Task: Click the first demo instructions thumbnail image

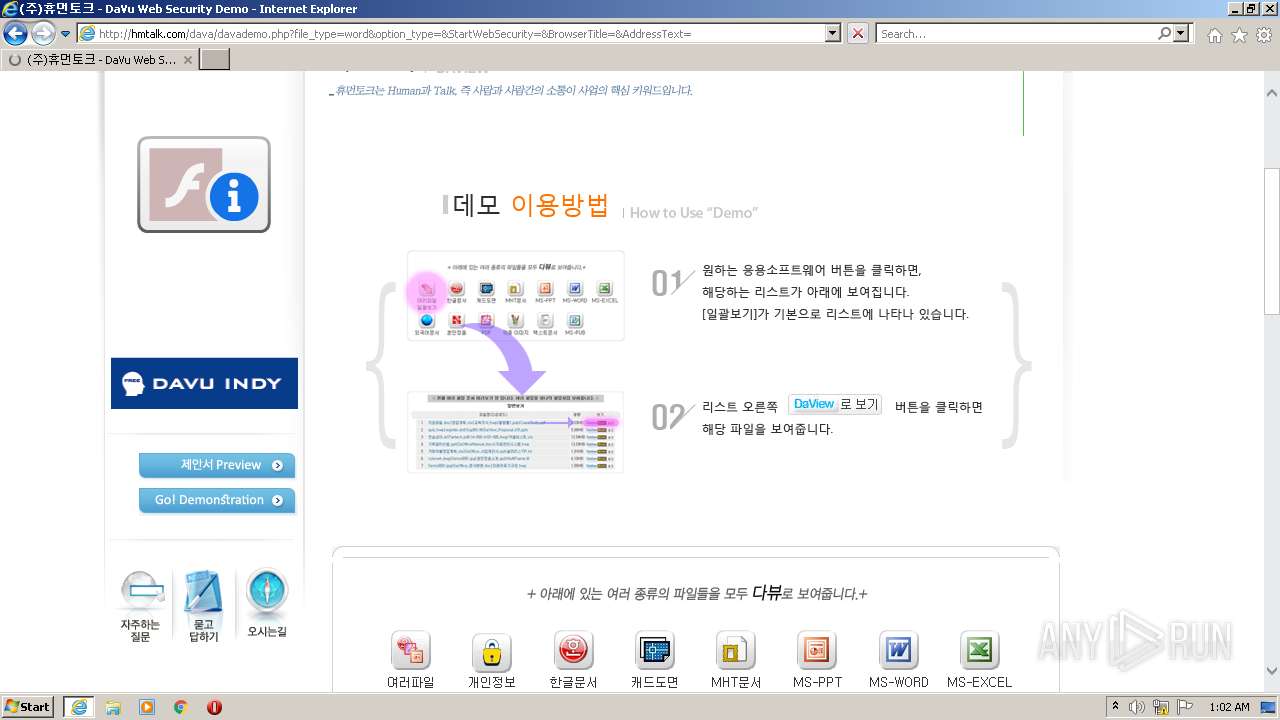Action: (x=516, y=296)
